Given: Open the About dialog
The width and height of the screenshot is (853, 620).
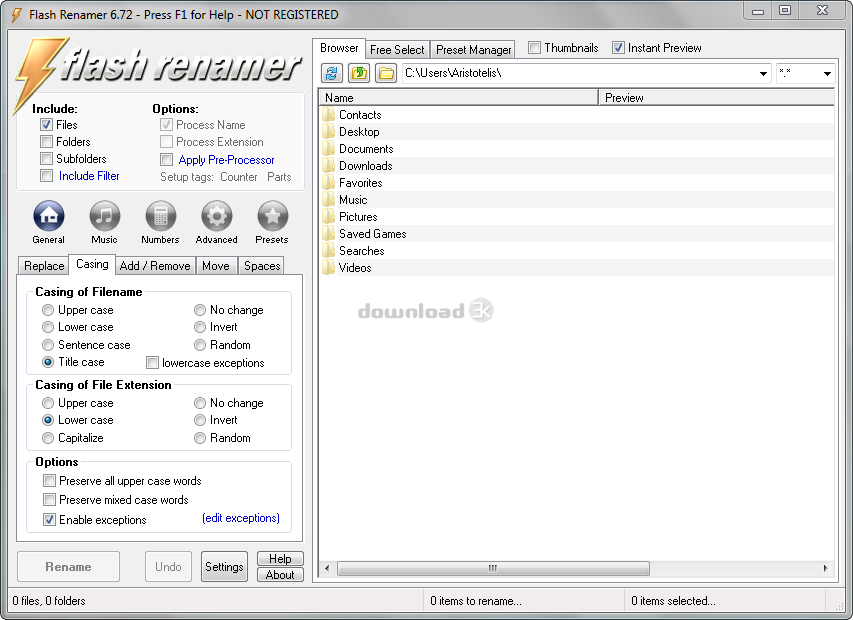Looking at the screenshot, I should [280, 574].
